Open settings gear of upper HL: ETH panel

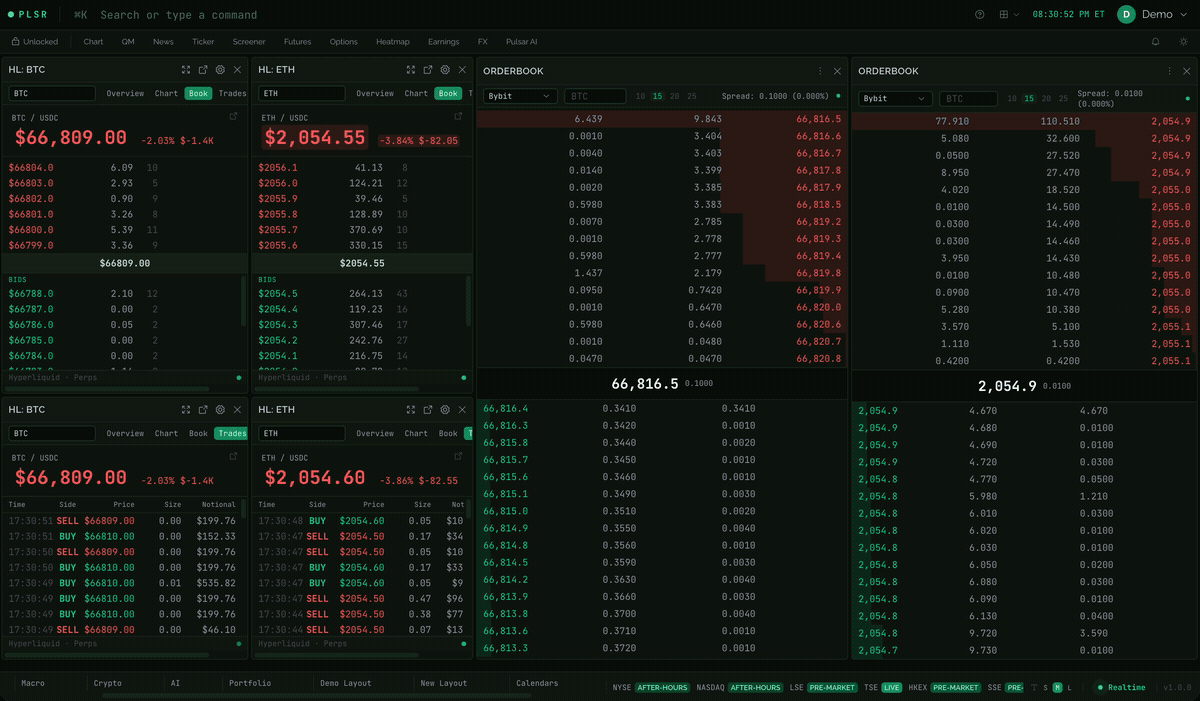pyautogui.click(x=445, y=70)
